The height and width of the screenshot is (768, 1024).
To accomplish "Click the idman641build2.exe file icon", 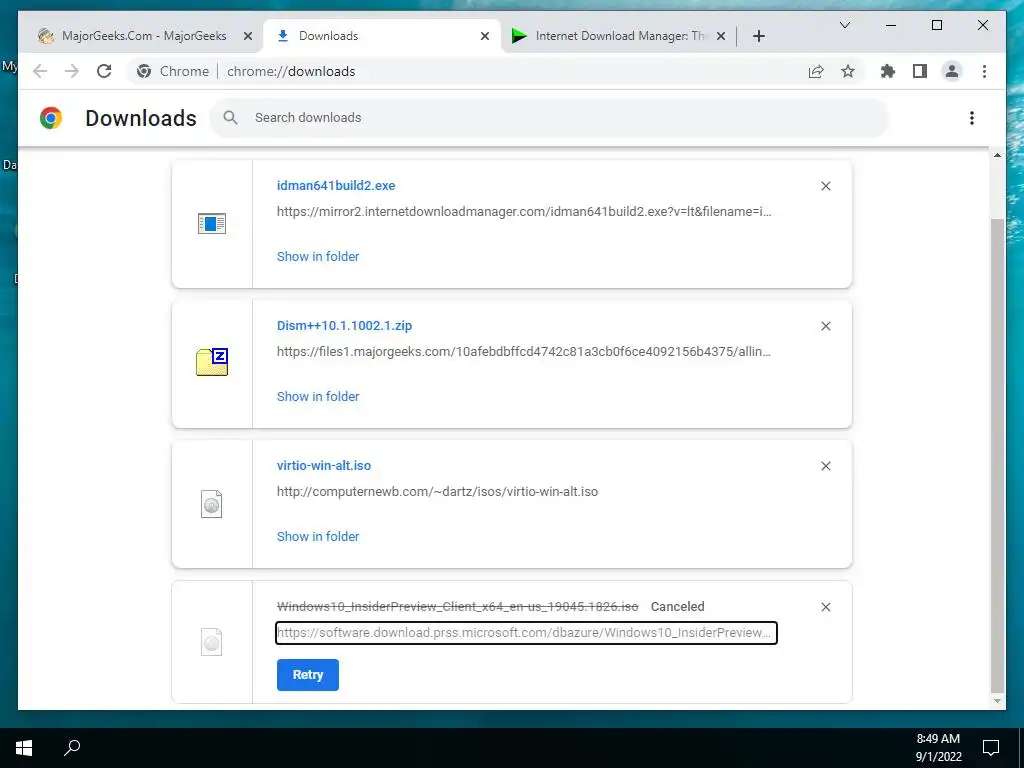I will [x=212, y=223].
